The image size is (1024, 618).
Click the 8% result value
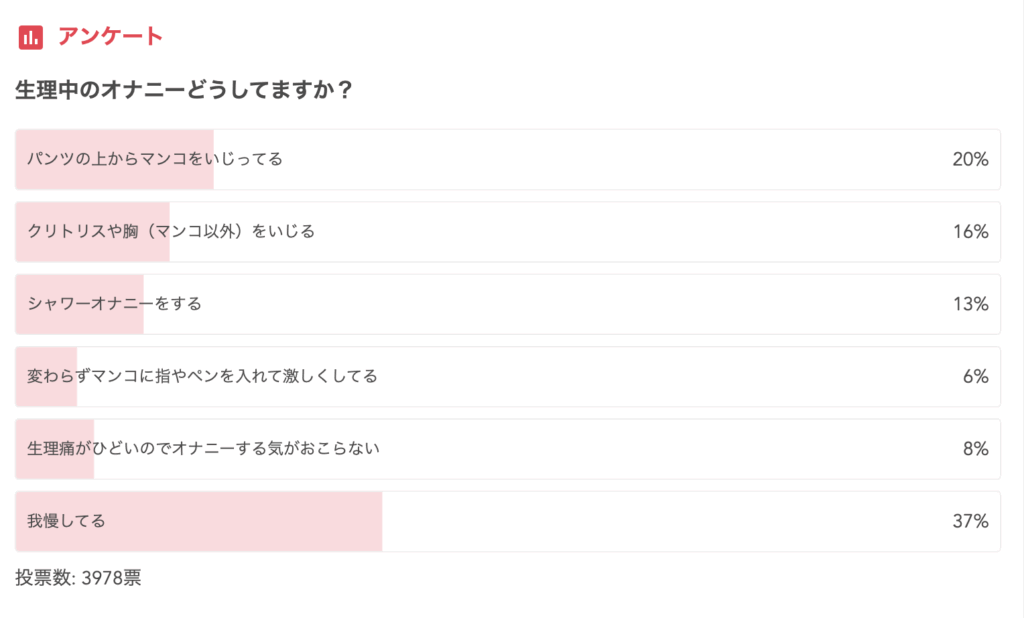(x=975, y=449)
